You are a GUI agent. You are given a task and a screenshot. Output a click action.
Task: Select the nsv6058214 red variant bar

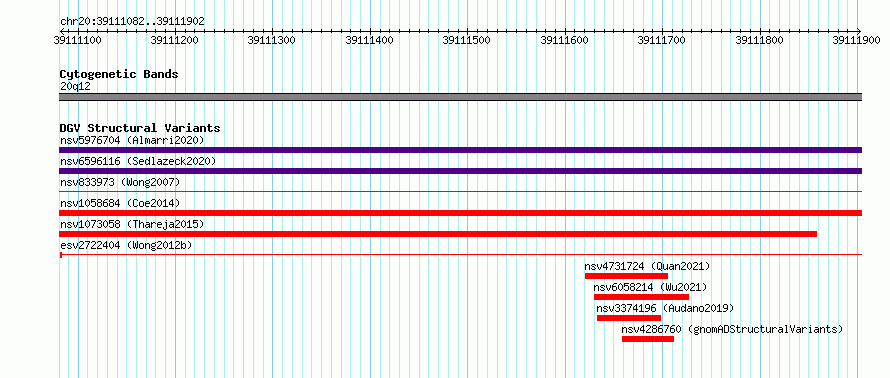[641, 297]
